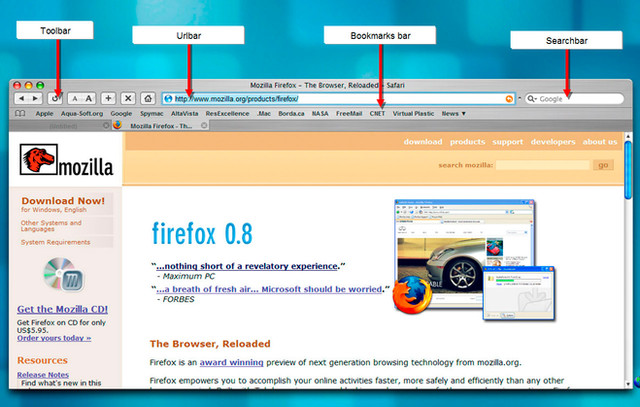
Task: Go to the home page using the house icon
Action: (148, 98)
